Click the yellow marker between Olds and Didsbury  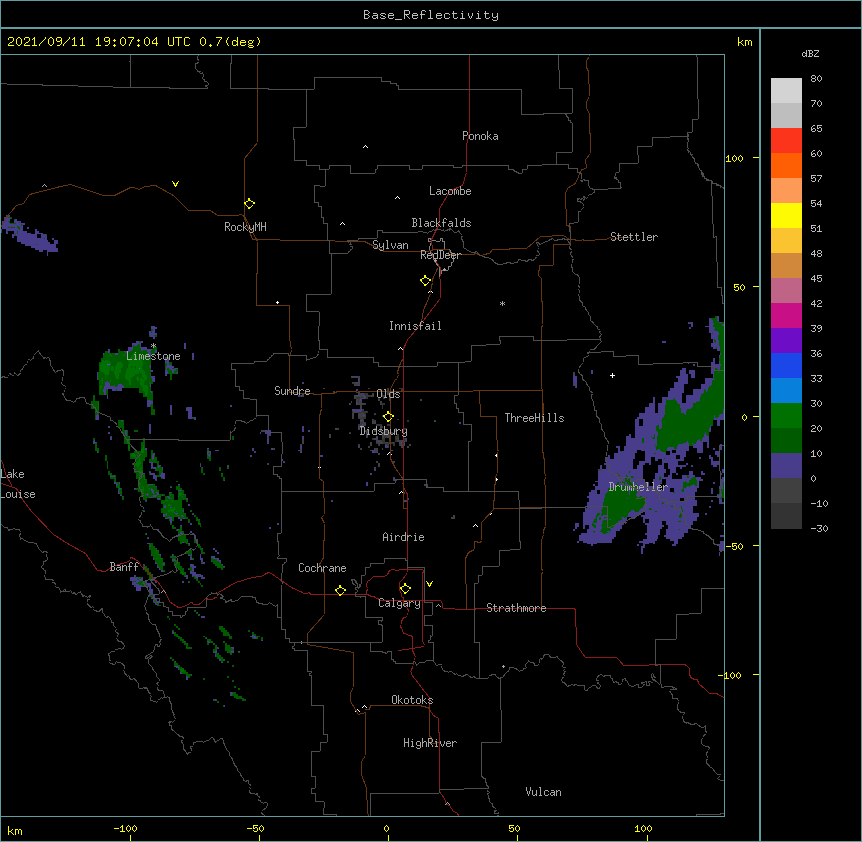tap(388, 417)
